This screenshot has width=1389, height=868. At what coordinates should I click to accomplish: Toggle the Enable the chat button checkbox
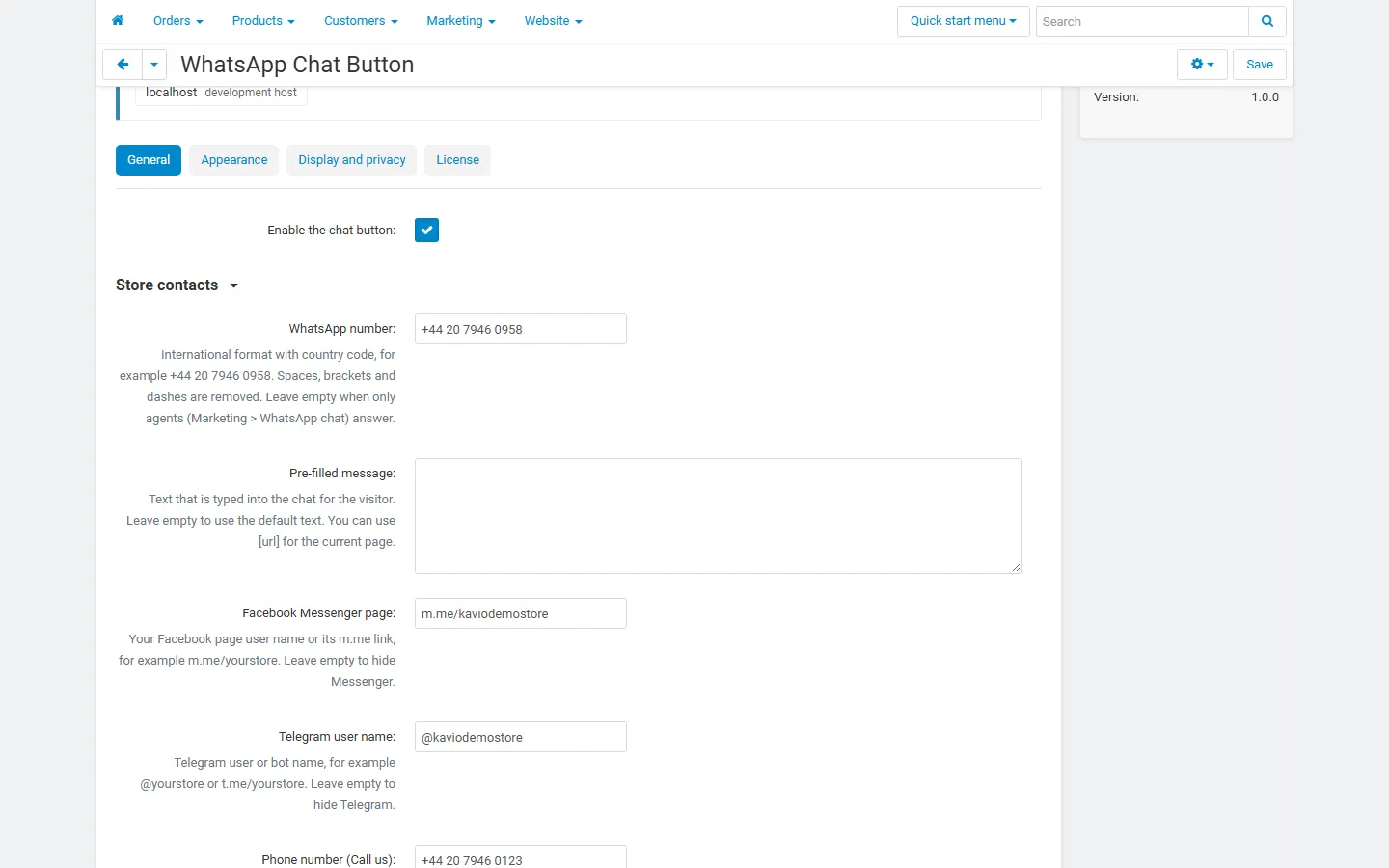tap(426, 231)
